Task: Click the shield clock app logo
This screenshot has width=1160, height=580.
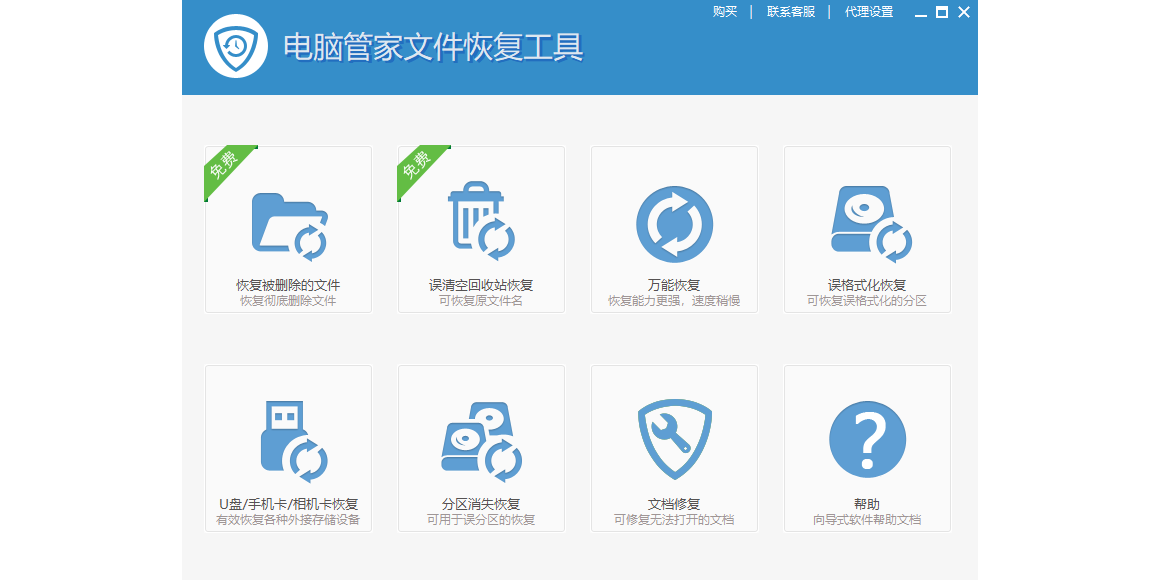Action: (236, 46)
